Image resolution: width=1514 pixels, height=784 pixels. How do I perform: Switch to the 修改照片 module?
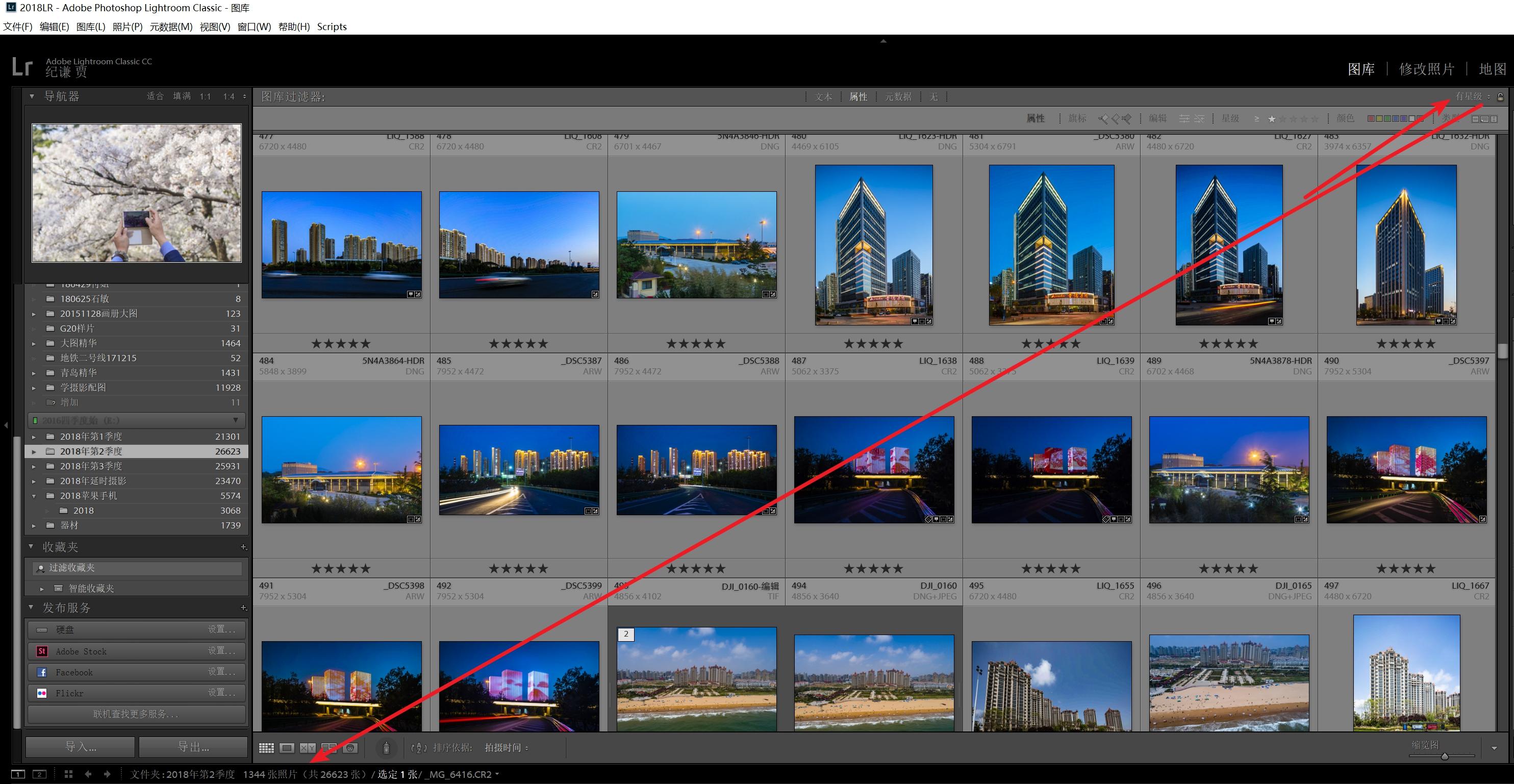[x=1426, y=69]
